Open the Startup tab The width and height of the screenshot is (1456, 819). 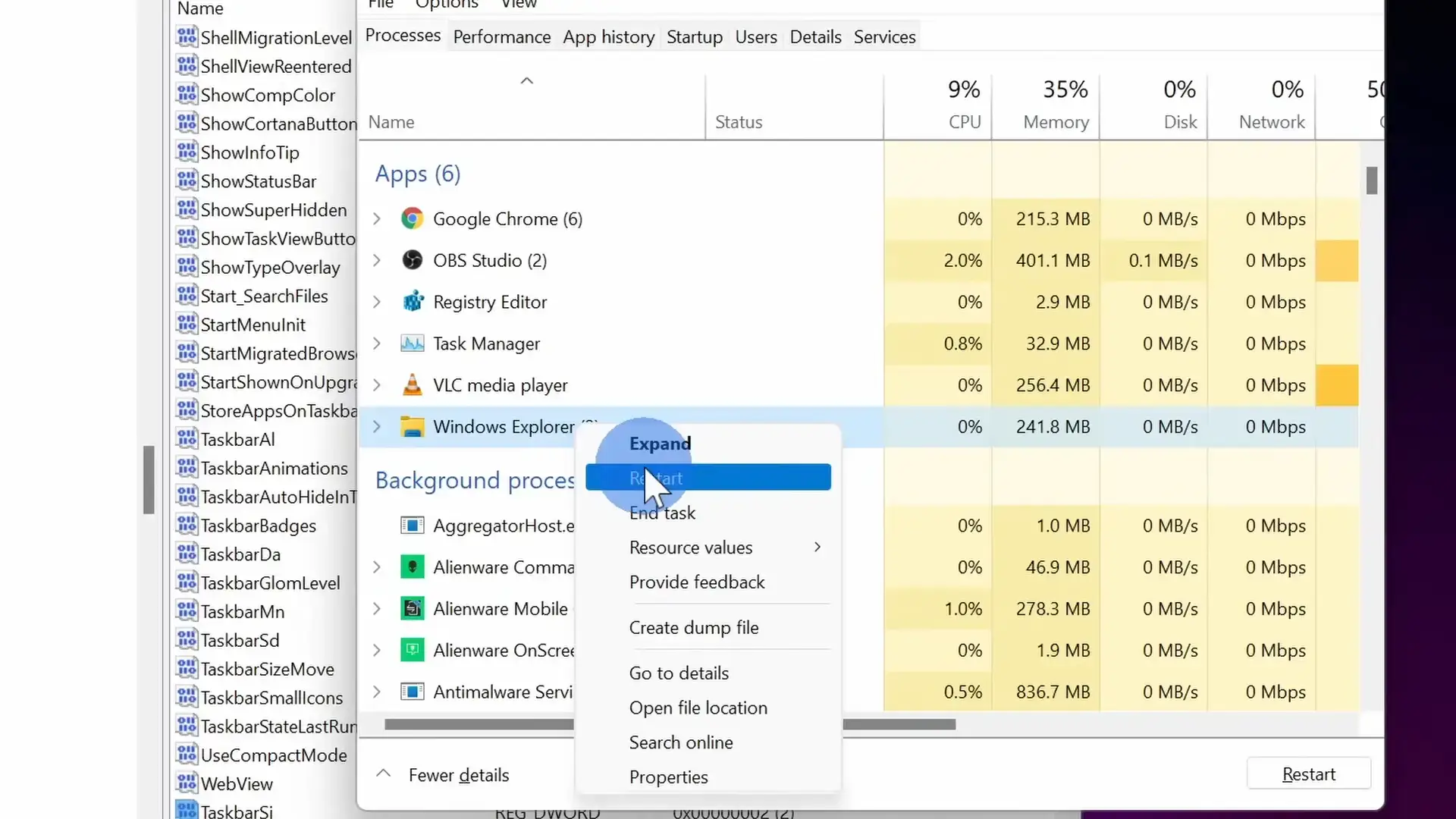pyautogui.click(x=694, y=36)
